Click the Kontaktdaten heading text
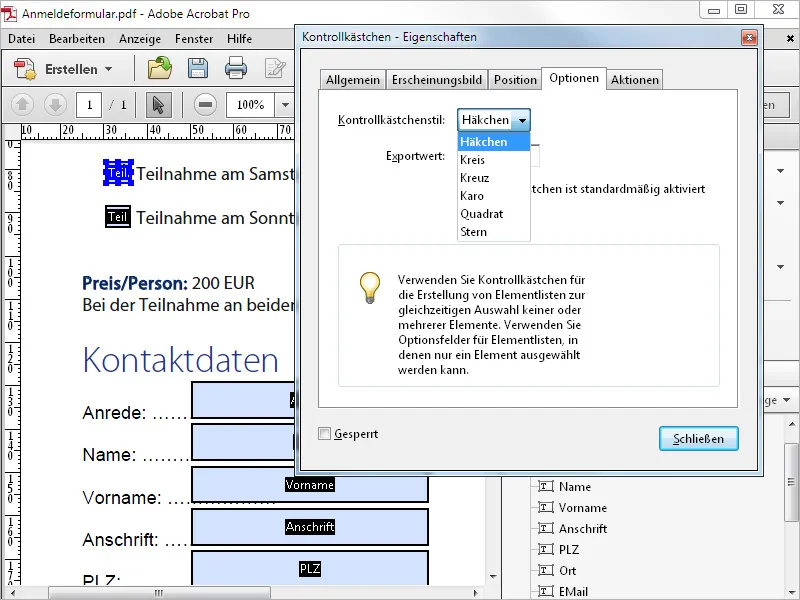This screenshot has width=800, height=600. (x=181, y=360)
